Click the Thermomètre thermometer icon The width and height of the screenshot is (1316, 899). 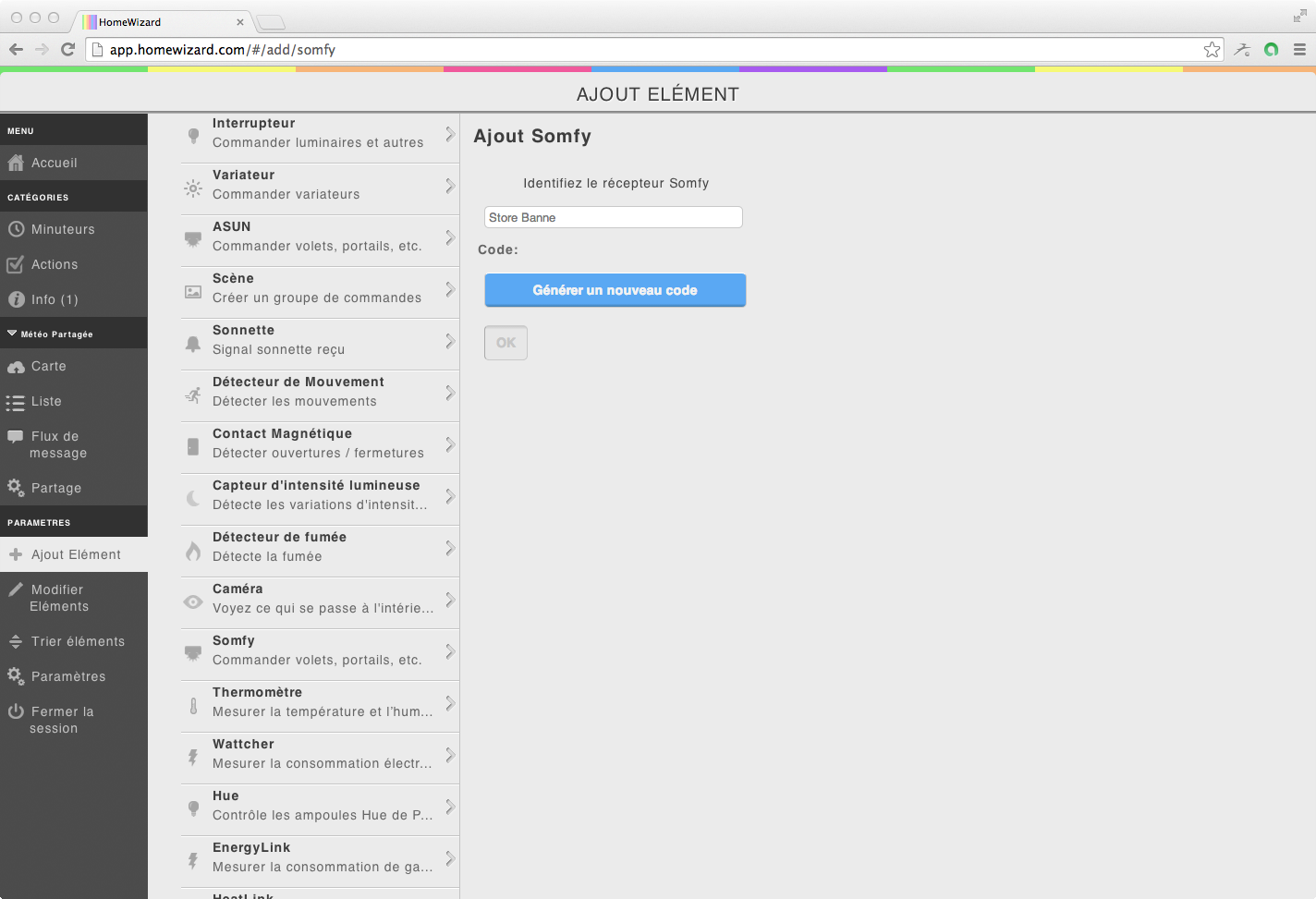[x=193, y=706]
